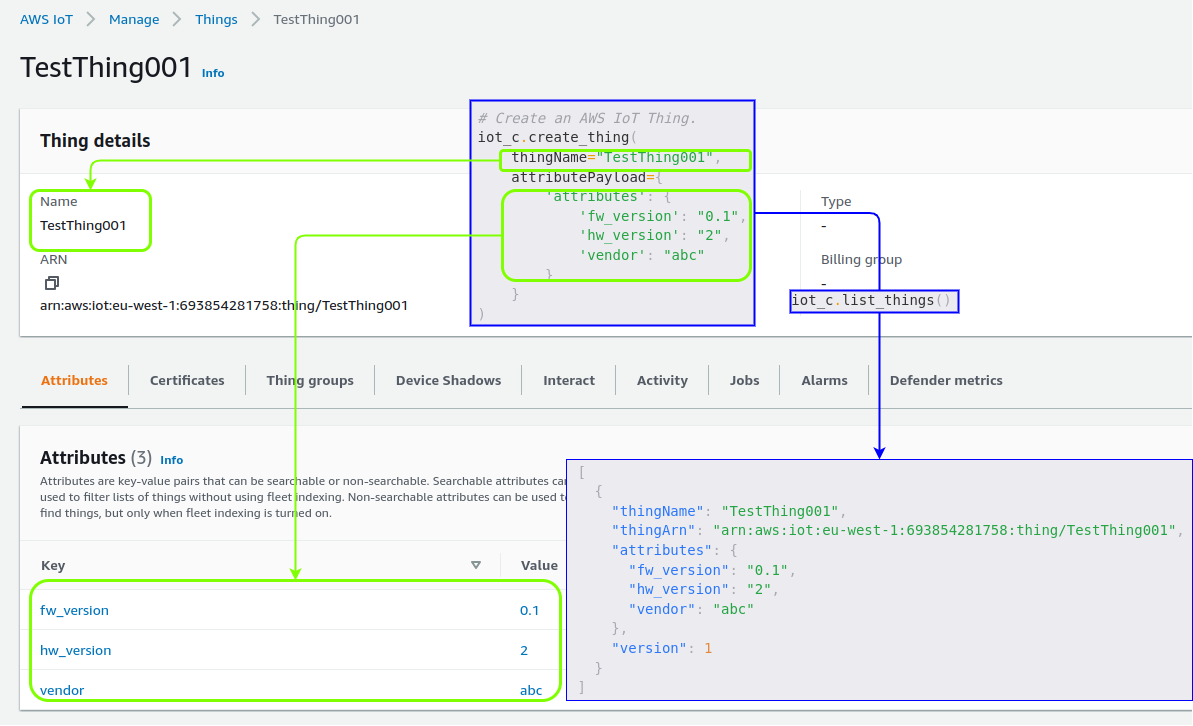Switch to the Device Shadows tab
This screenshot has height=726, width=1193.
[448, 381]
